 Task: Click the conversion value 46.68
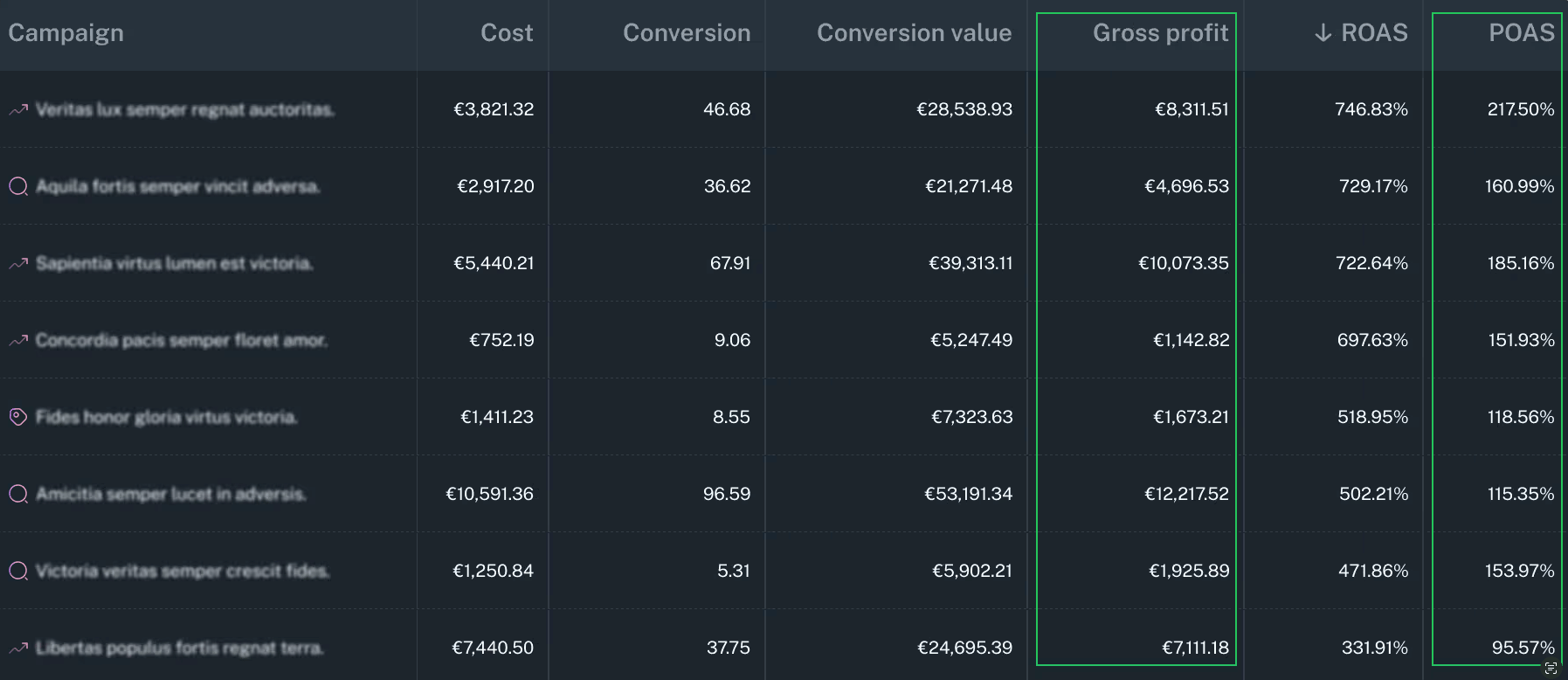click(x=727, y=109)
